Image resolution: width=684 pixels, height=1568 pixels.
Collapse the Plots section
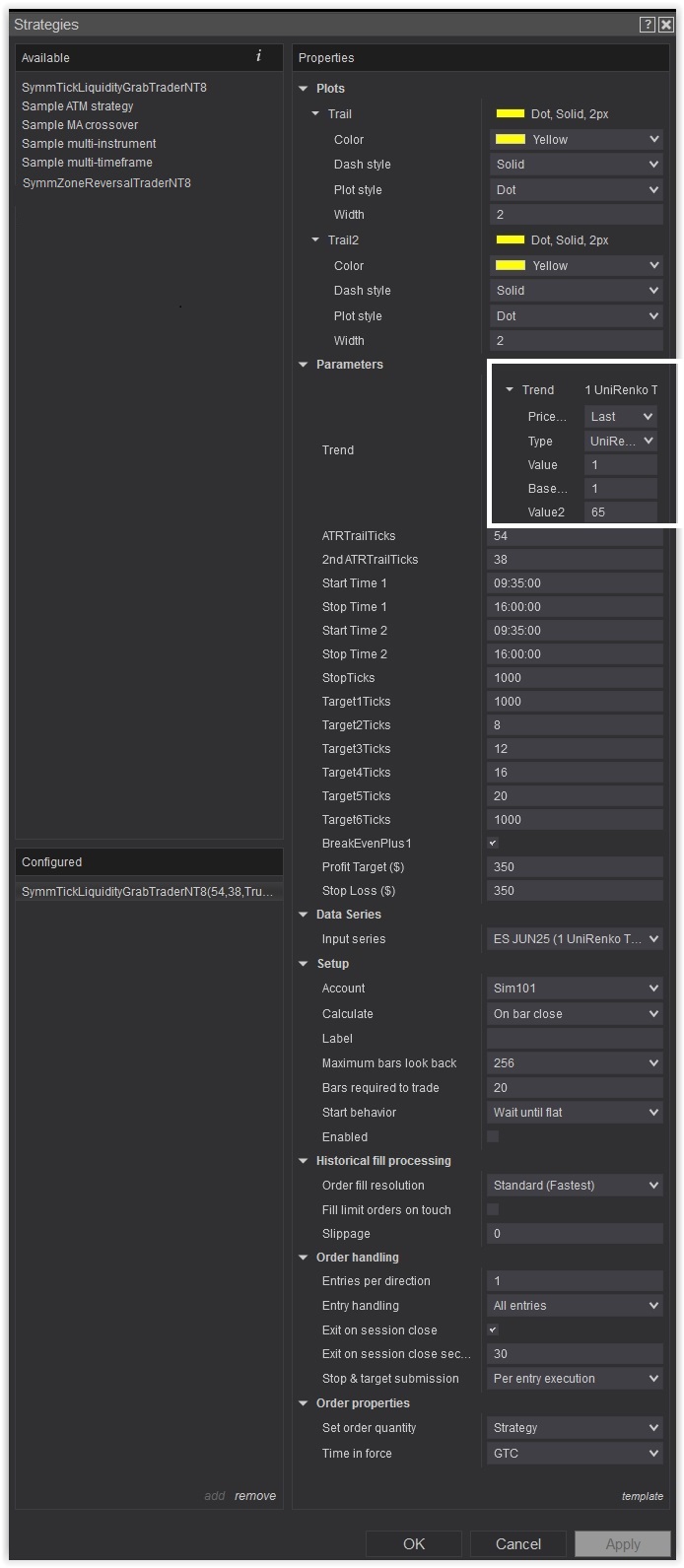click(x=304, y=89)
